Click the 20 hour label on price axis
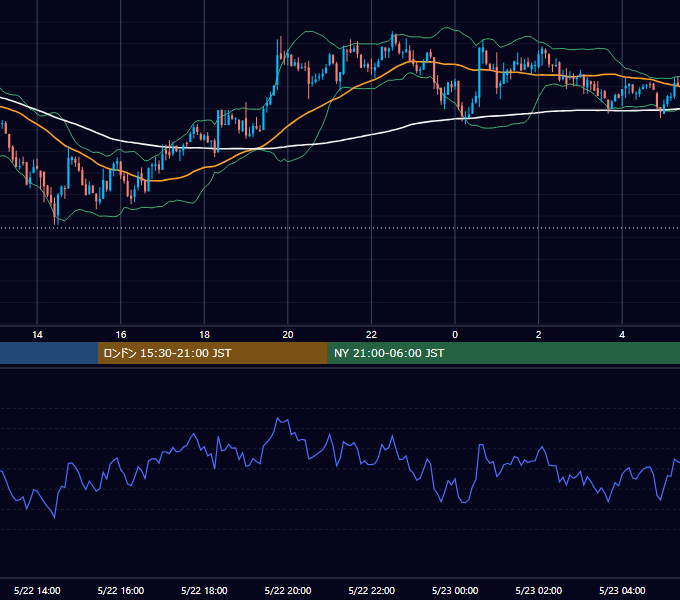The width and height of the screenshot is (680, 600). click(x=288, y=335)
